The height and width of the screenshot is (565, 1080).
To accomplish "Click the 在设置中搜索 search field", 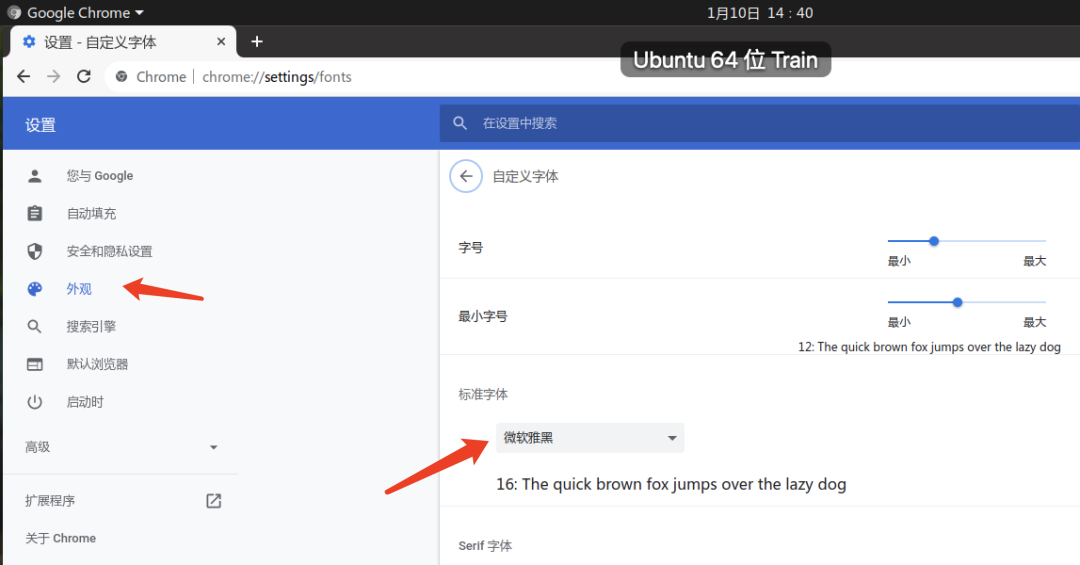I will (760, 123).
